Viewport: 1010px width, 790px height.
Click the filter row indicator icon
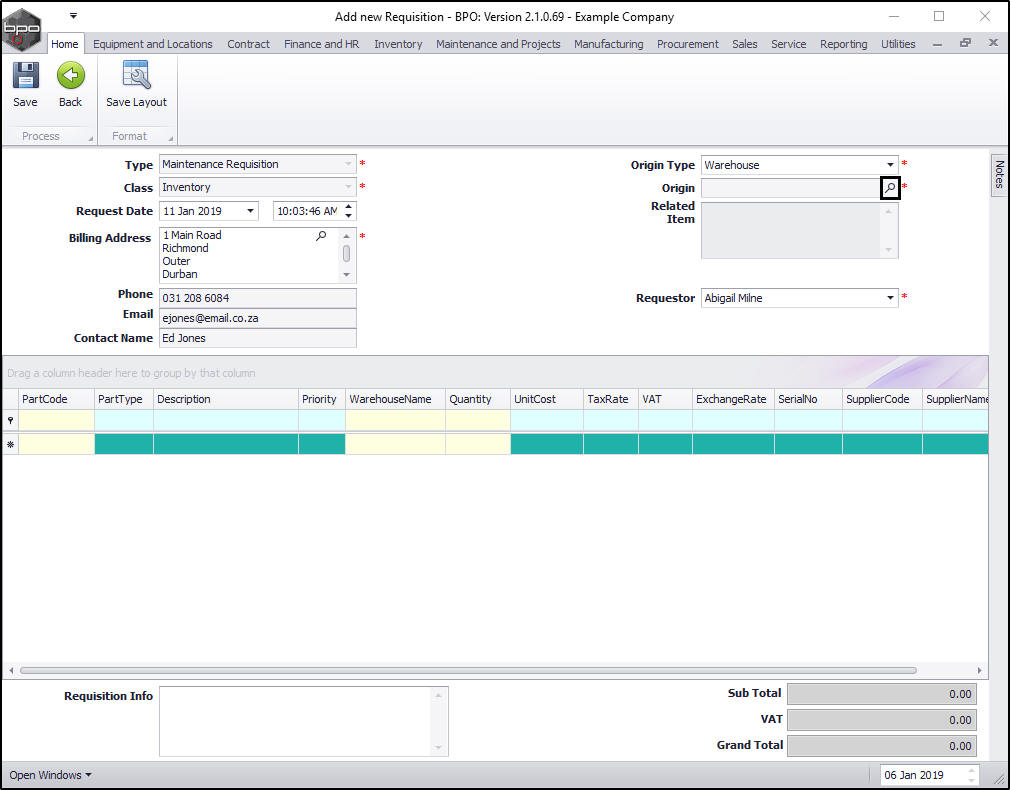click(x=10, y=420)
